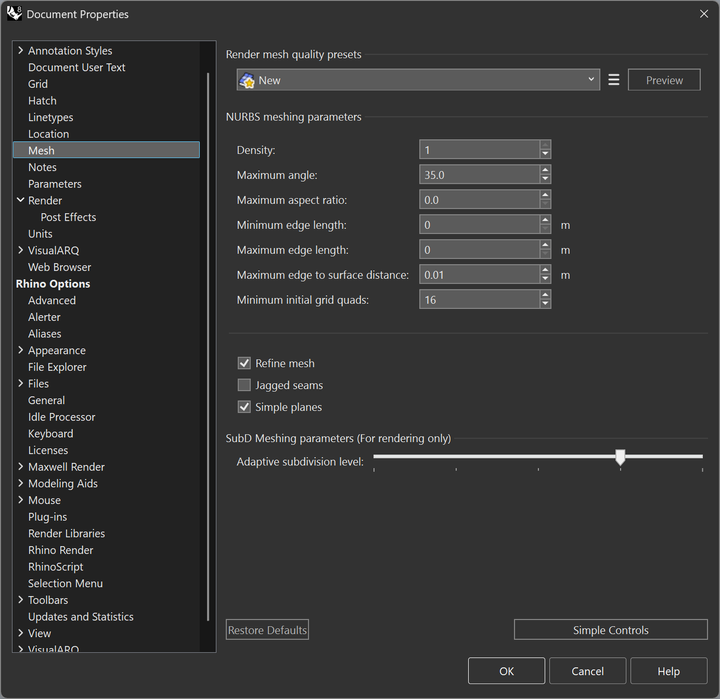Open the Aliases page
Image resolution: width=720 pixels, height=699 pixels.
pyautogui.click(x=45, y=333)
